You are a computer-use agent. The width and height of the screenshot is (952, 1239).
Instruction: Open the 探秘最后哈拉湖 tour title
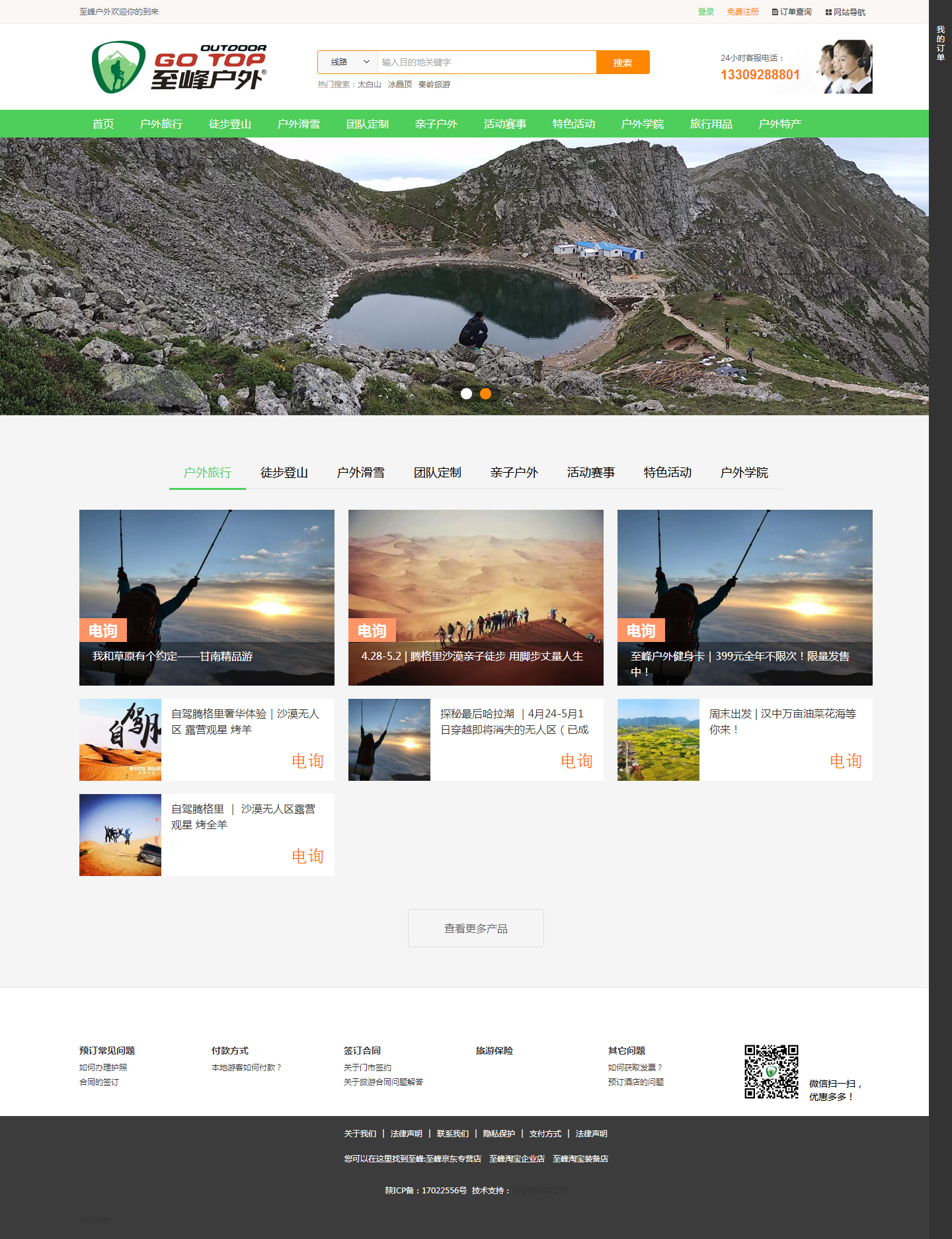tap(514, 721)
